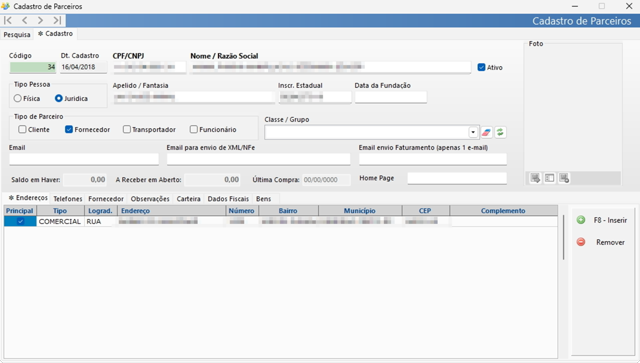The image size is (640, 363).
Task: Click the Lograd. column header
Action: tap(100, 211)
